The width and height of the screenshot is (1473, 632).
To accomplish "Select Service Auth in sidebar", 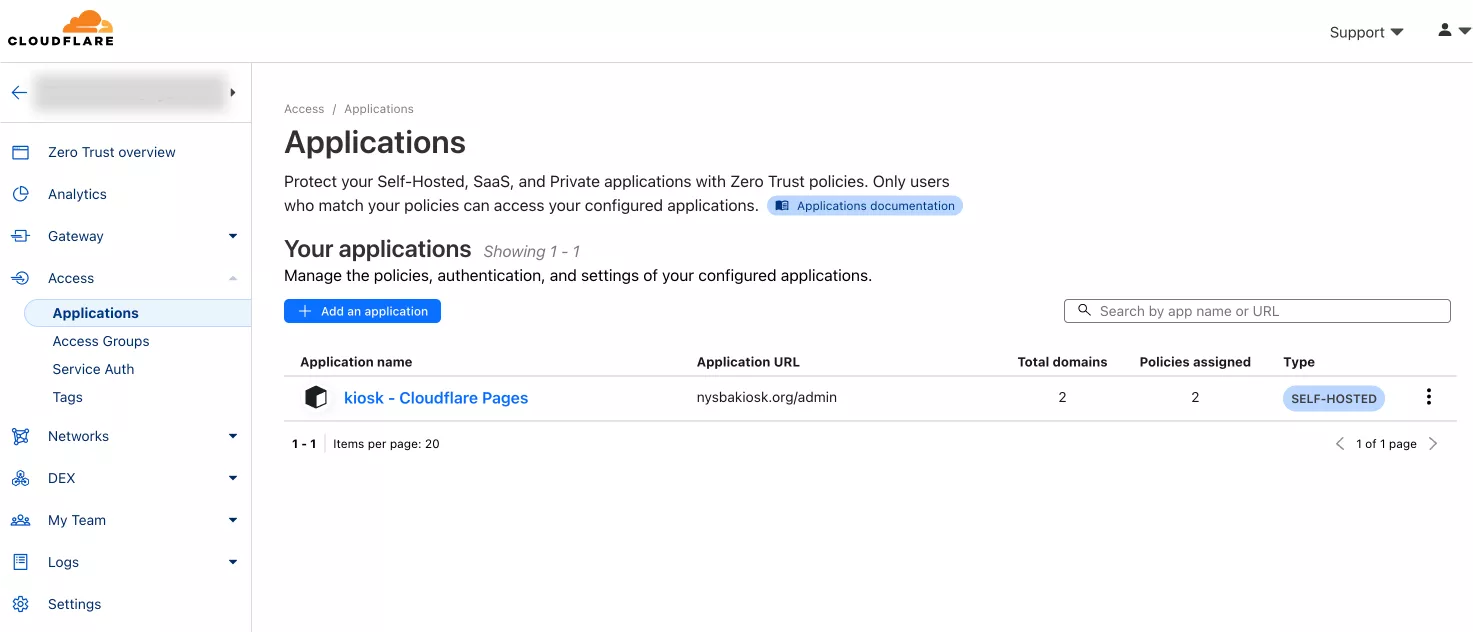I will pyautogui.click(x=93, y=369).
